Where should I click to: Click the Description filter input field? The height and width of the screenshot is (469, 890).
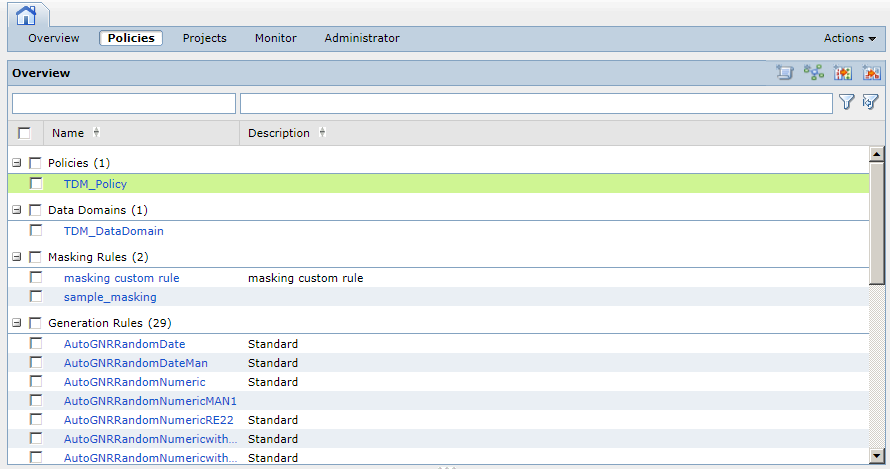[536, 103]
